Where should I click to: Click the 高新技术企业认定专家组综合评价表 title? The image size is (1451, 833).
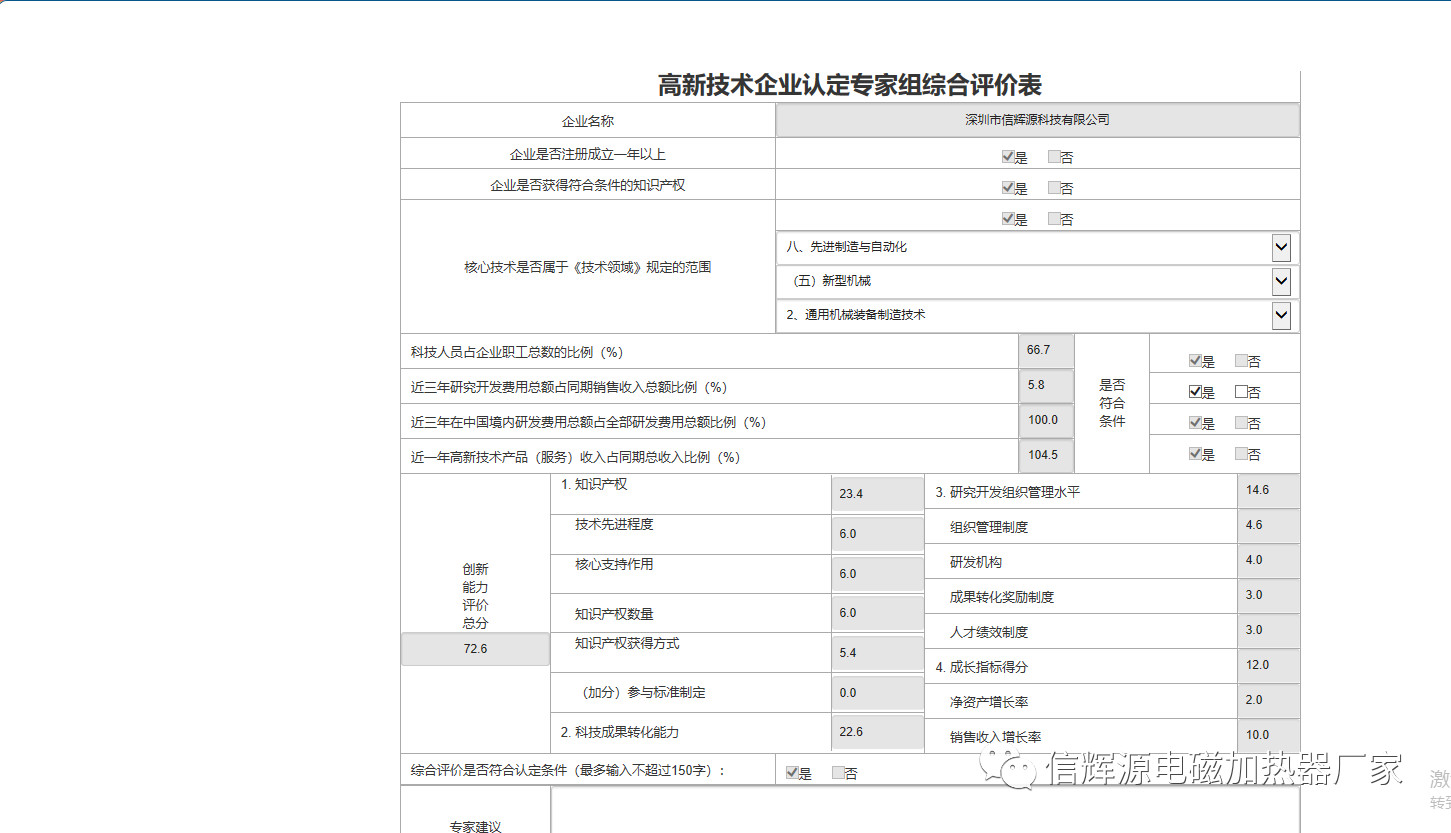(x=849, y=85)
